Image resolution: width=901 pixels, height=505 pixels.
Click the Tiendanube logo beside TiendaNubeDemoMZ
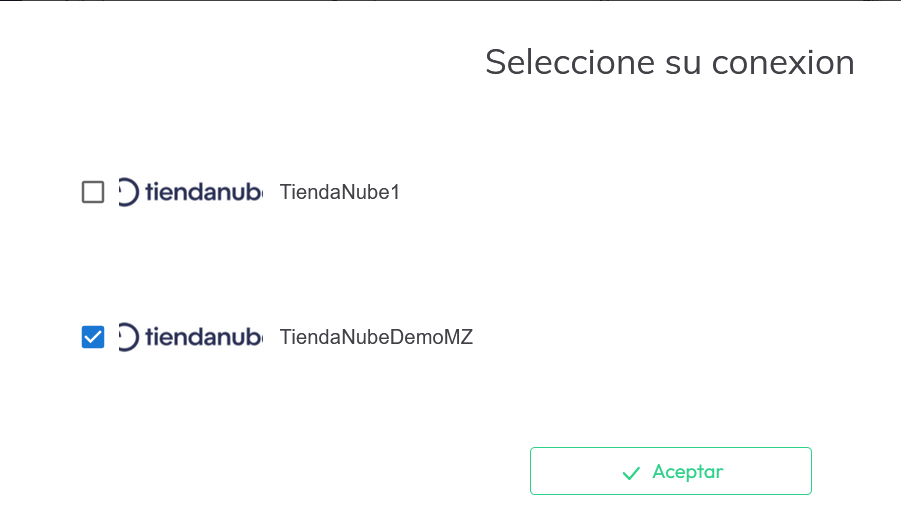coord(190,338)
